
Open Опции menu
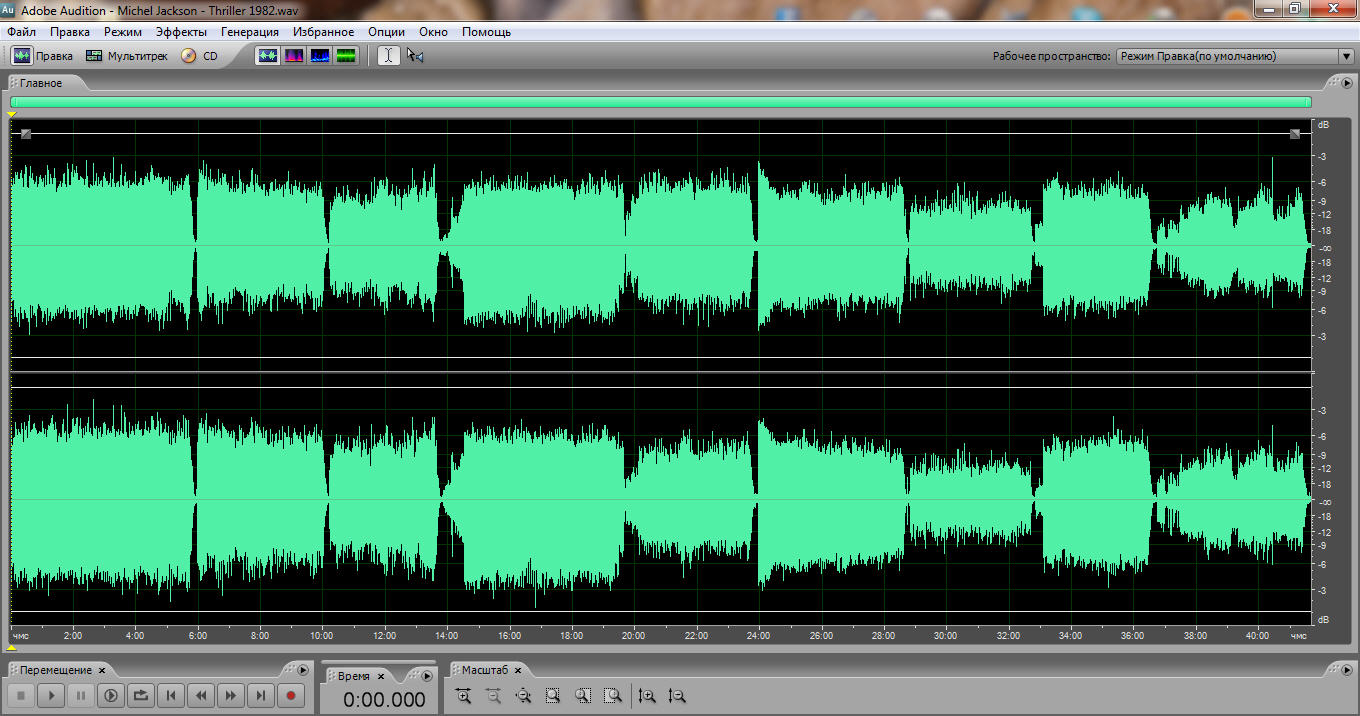pos(387,32)
